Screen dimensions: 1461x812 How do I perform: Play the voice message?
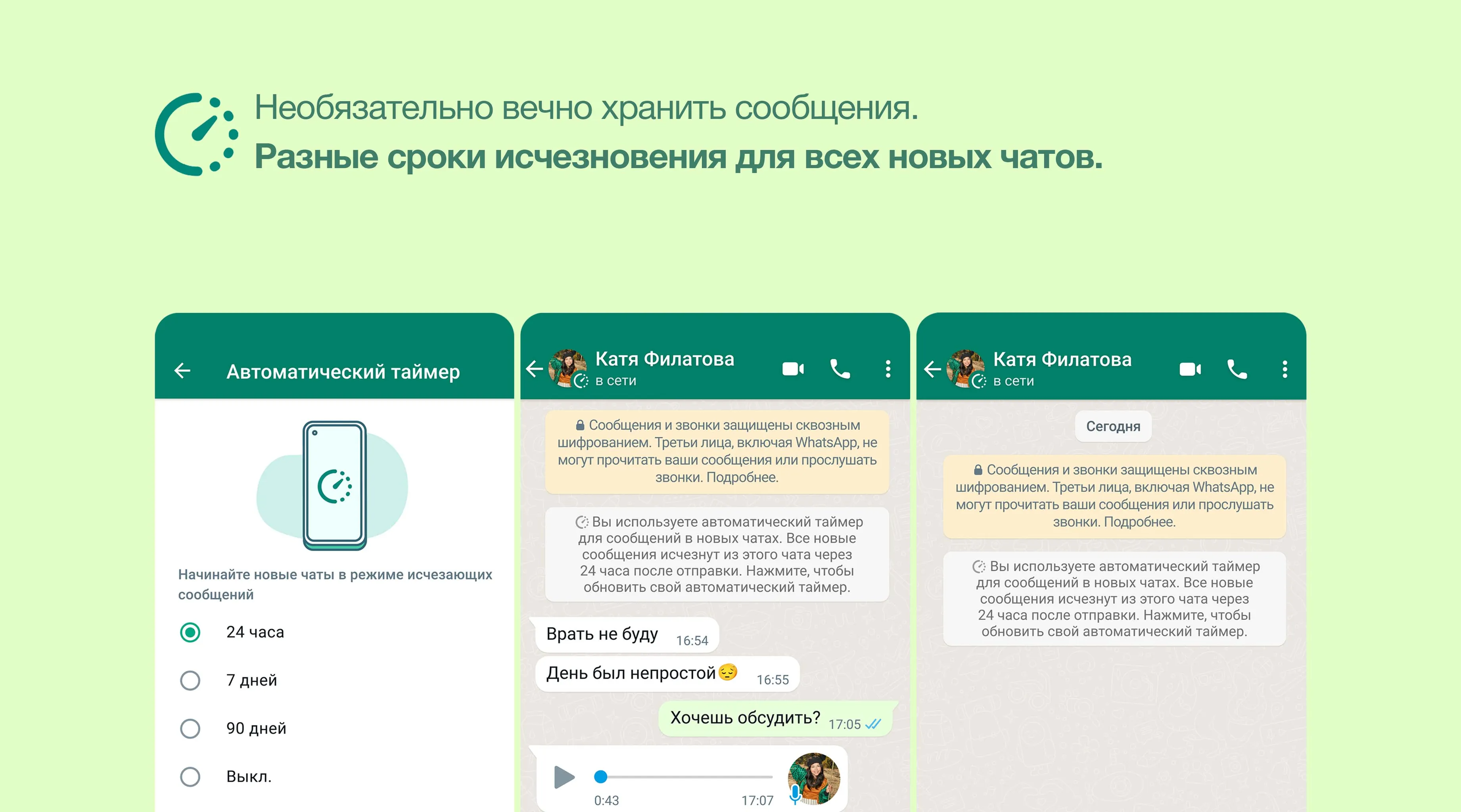coord(564,777)
